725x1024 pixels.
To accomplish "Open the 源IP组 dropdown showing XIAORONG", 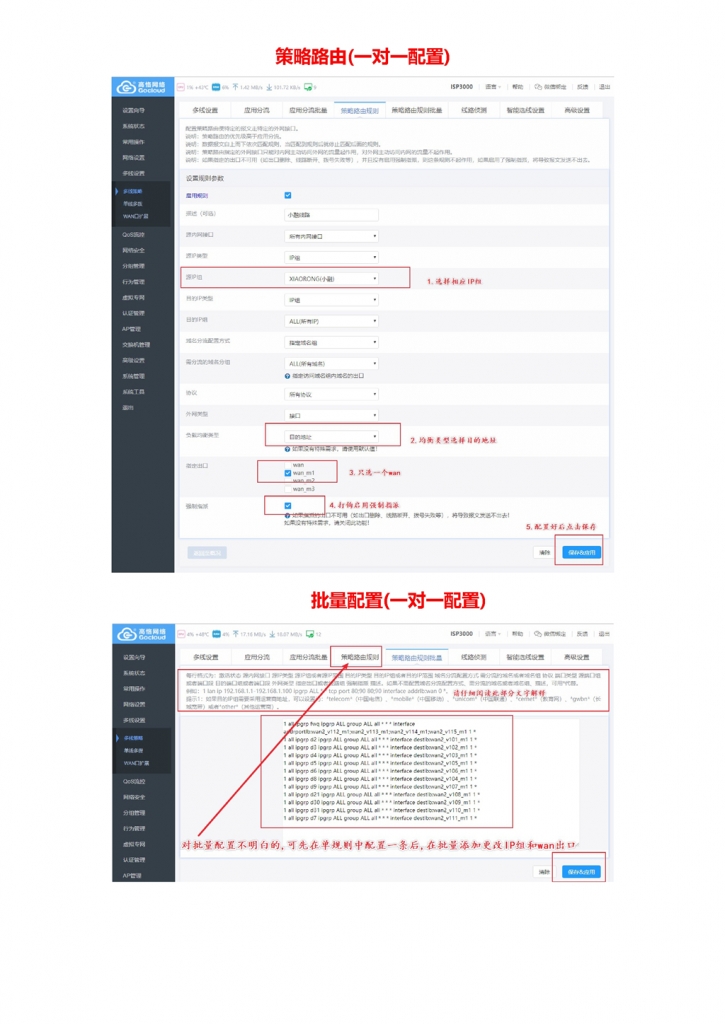I will click(331, 279).
